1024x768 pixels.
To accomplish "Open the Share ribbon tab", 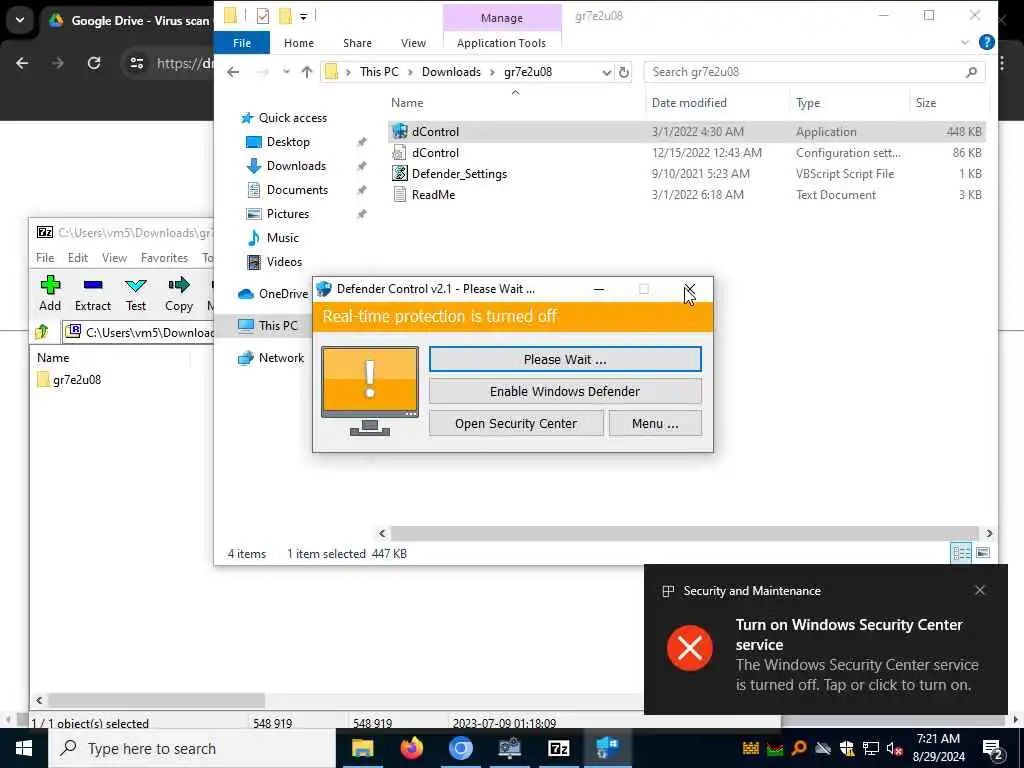I will [x=357, y=43].
